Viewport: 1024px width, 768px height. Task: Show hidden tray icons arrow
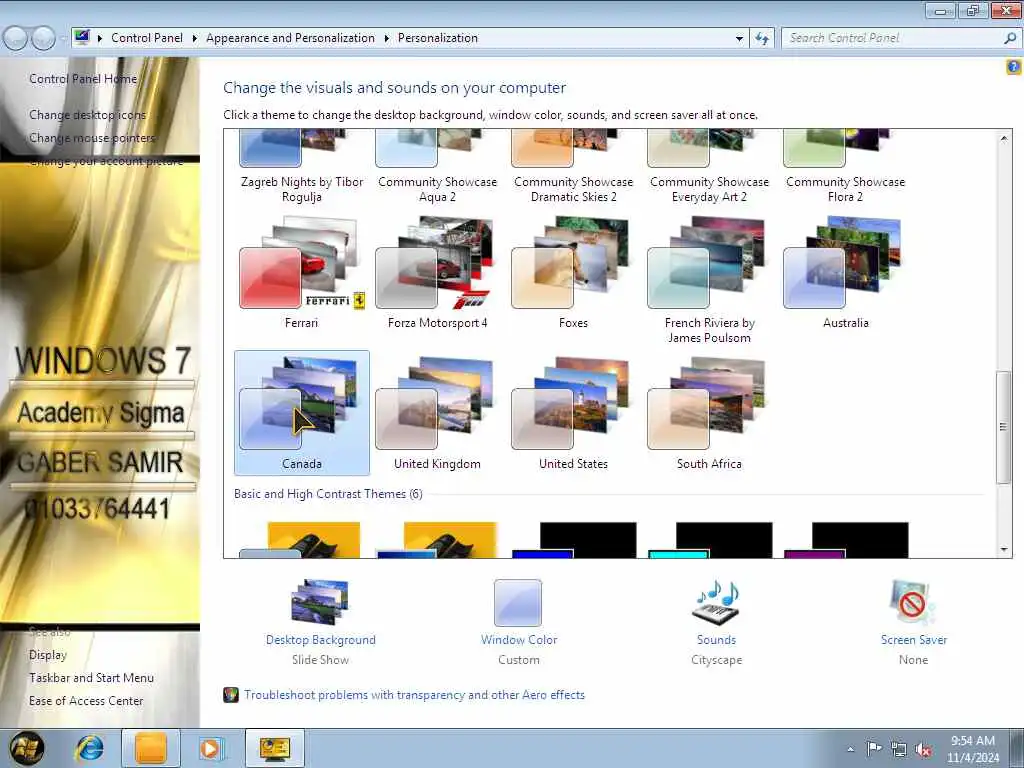[x=850, y=749]
